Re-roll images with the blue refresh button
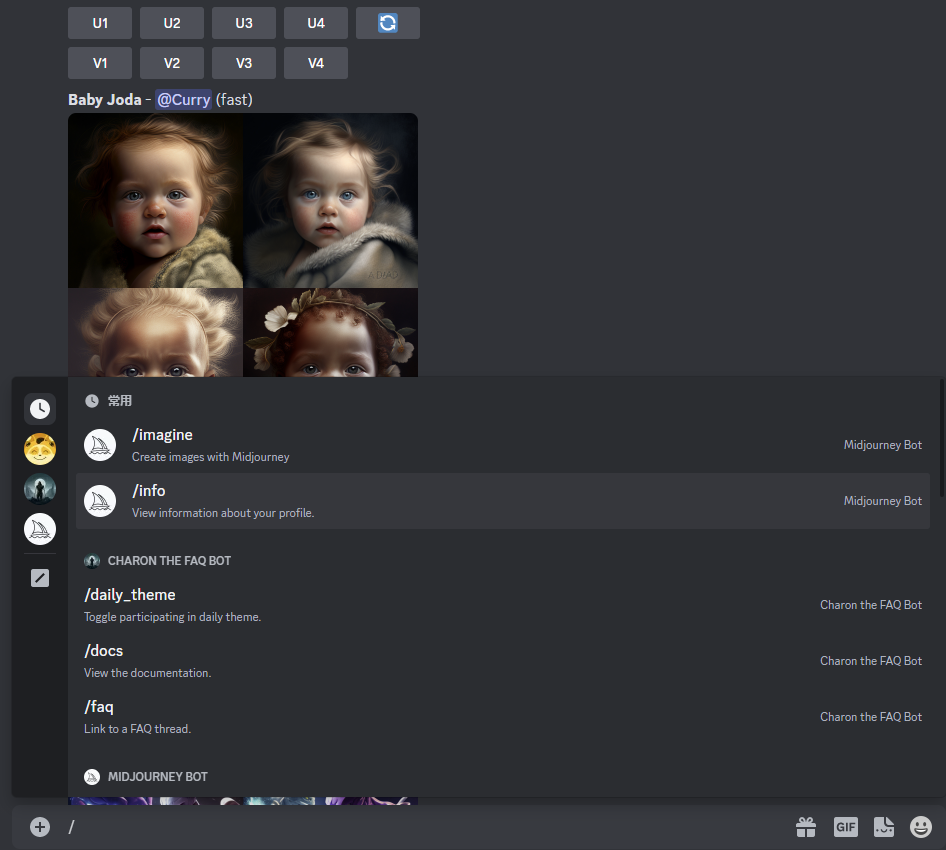 [x=387, y=23]
